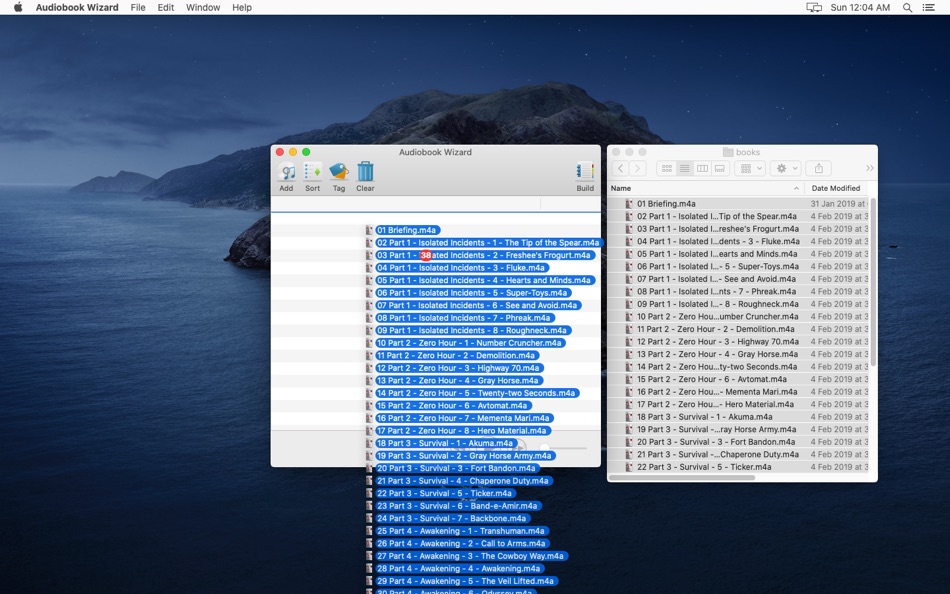Image resolution: width=950 pixels, height=594 pixels.
Task: Open the Audiobook Wizard application menu
Action: [77, 7]
